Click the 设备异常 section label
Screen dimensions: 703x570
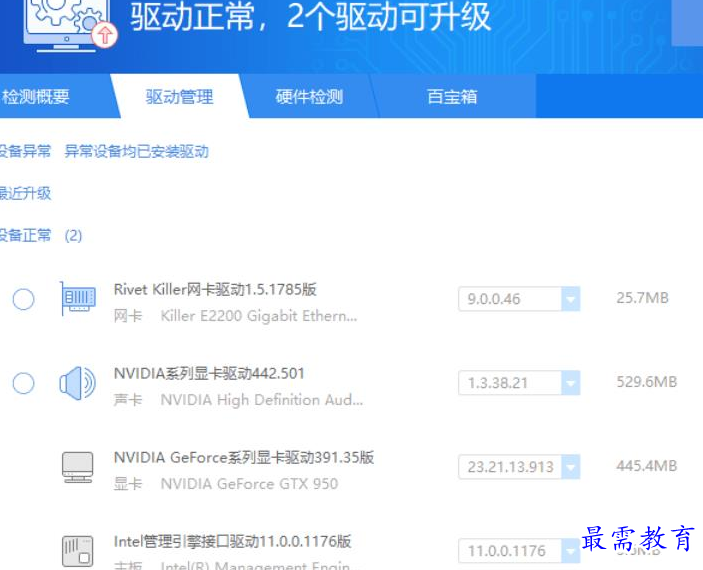tap(26, 151)
